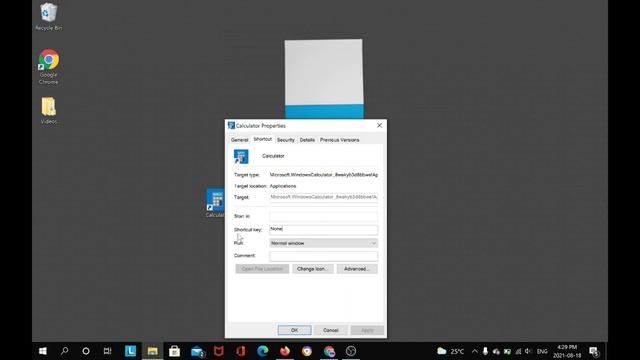Confirm the dialog with OK
Viewport: 640px width, 360px height.
[295, 330]
